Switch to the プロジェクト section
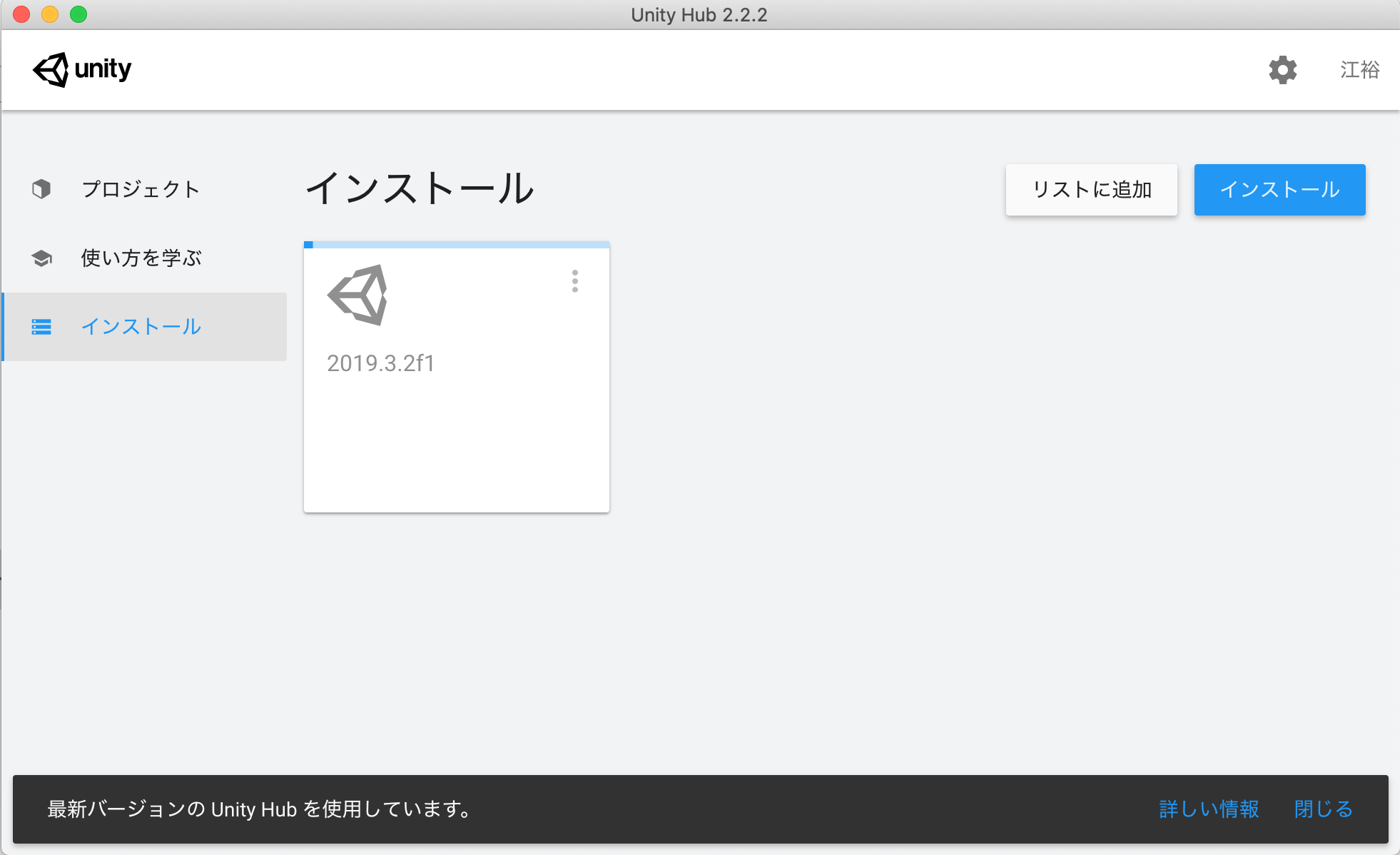 point(141,189)
